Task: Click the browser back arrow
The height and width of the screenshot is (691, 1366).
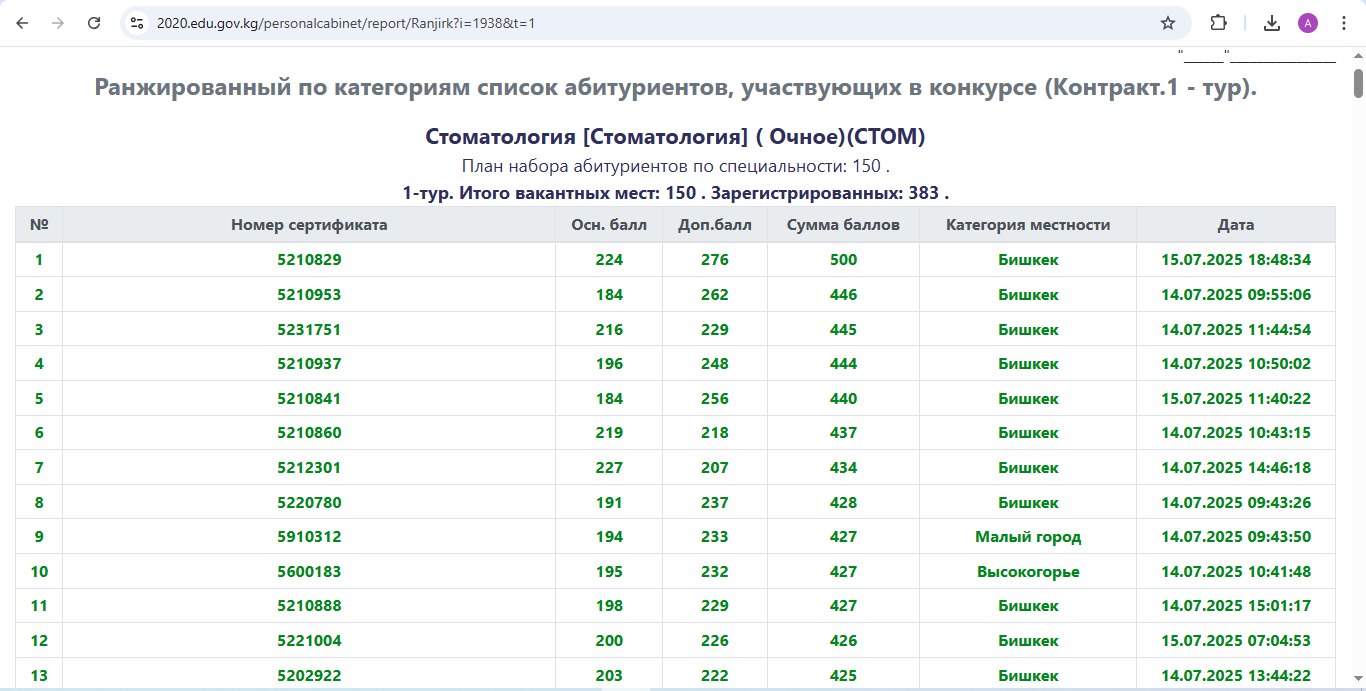Action: (22, 23)
